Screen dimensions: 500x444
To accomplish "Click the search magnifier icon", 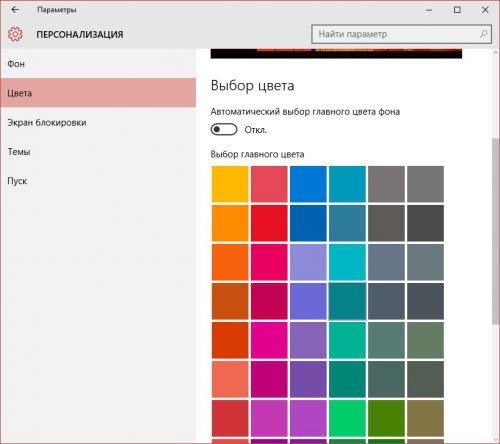I will click(x=483, y=34).
